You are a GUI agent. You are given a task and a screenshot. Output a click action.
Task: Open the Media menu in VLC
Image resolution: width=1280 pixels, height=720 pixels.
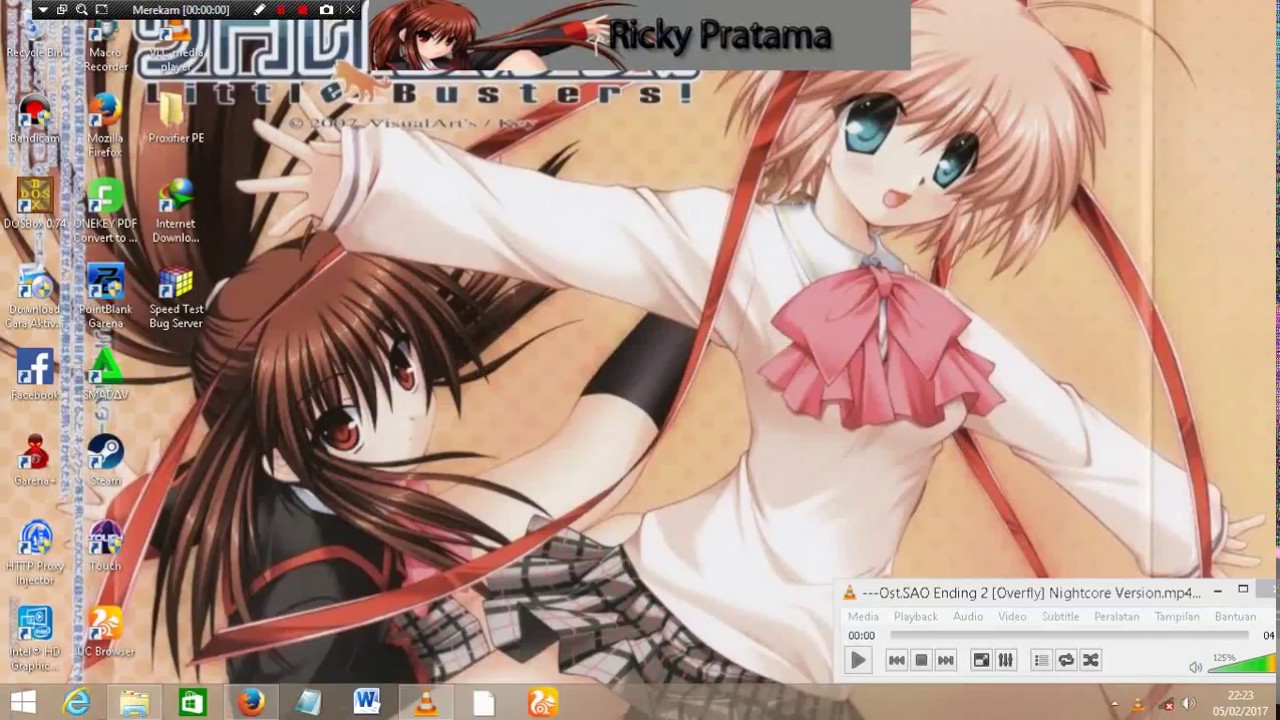[x=863, y=616]
